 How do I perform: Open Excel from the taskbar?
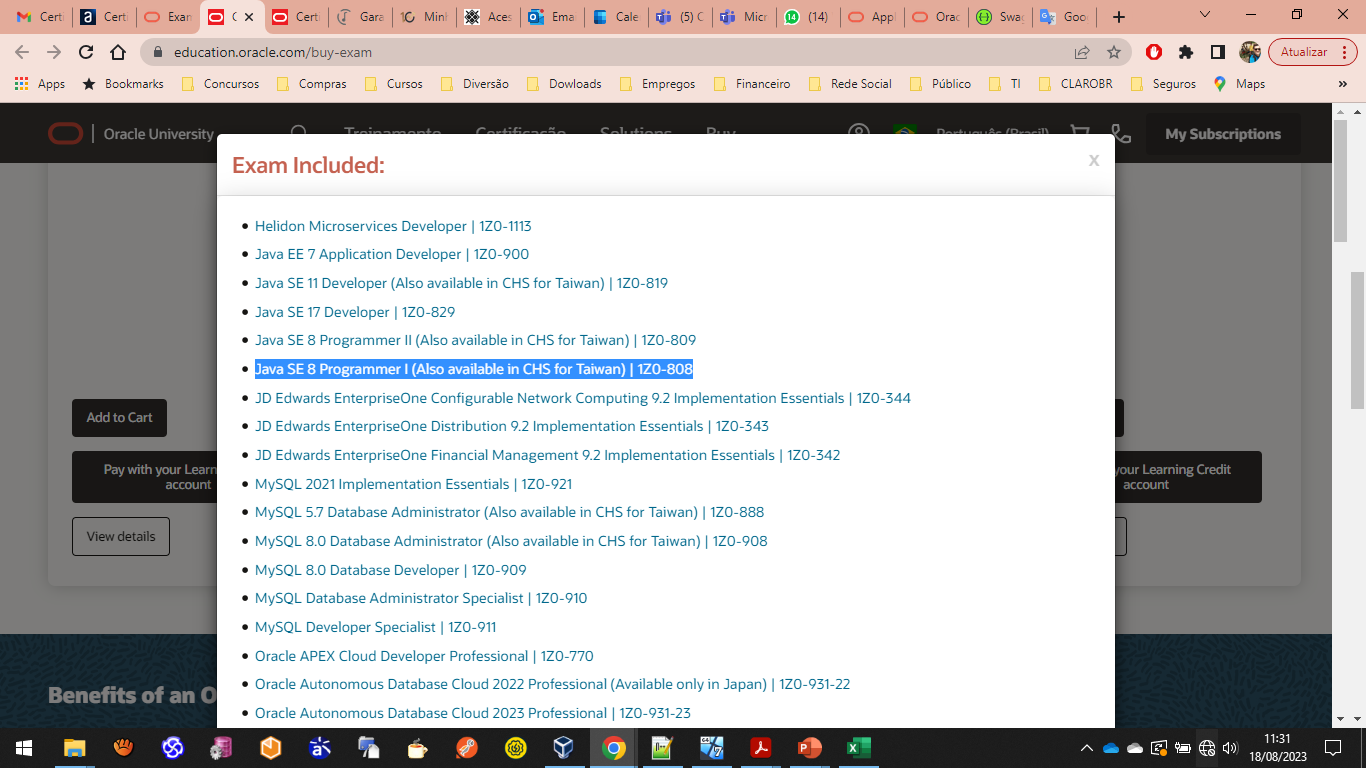[859, 748]
